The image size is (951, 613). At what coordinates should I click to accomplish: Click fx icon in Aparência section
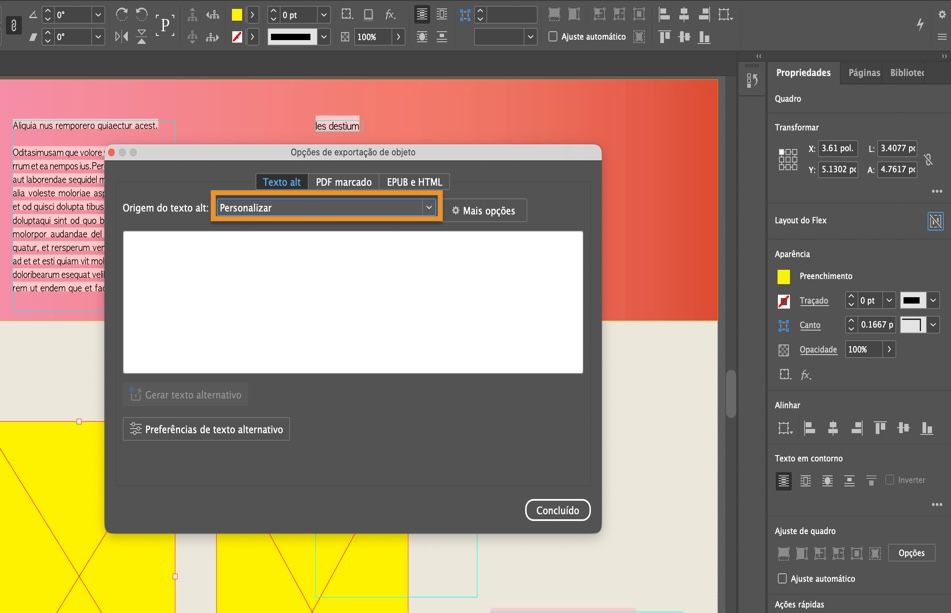[x=805, y=375]
